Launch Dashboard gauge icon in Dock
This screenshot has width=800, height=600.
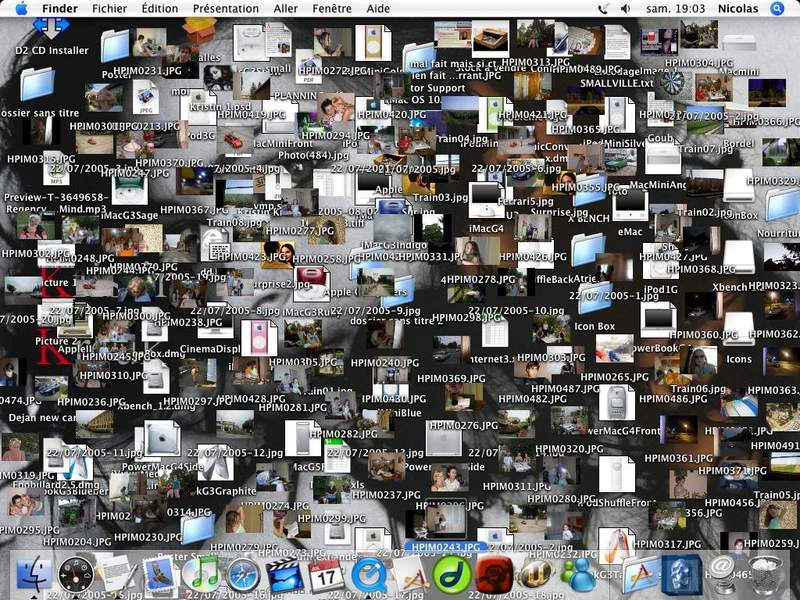76,575
